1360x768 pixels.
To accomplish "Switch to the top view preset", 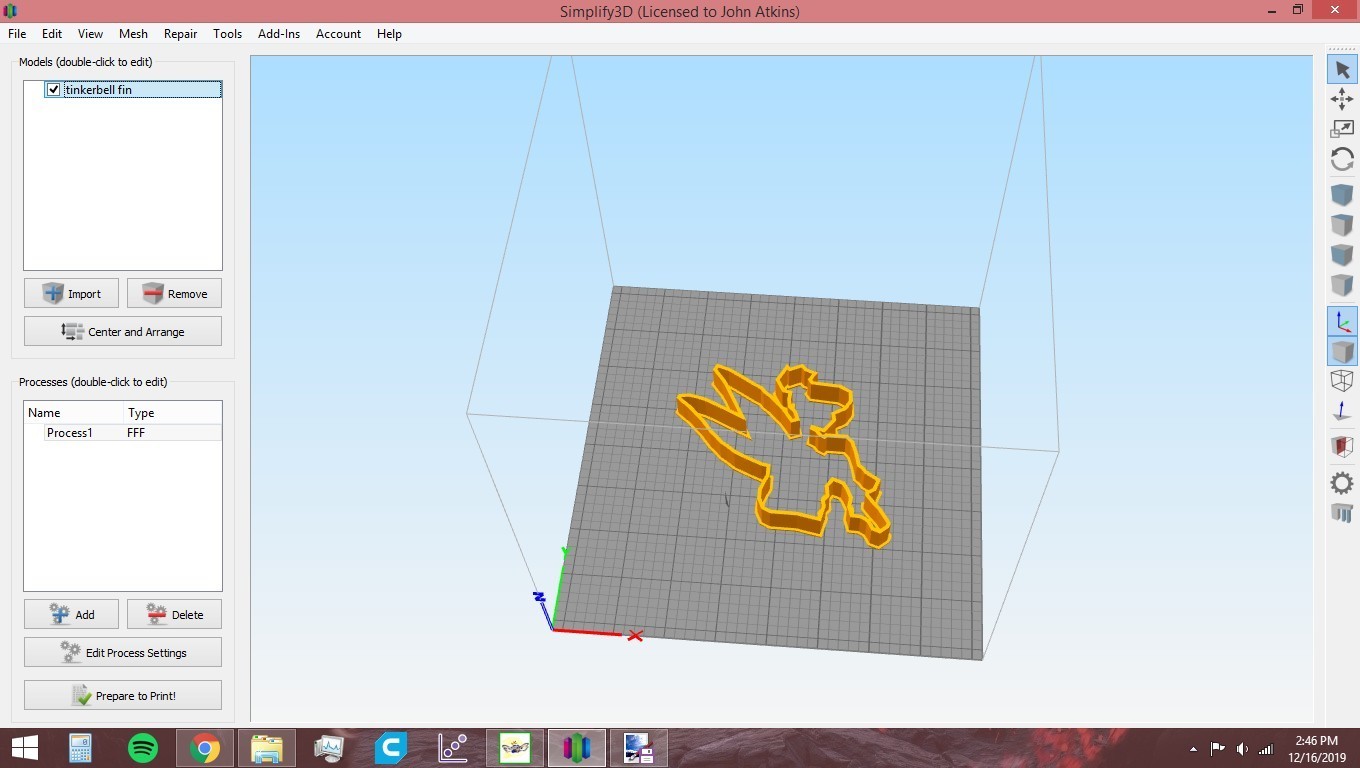I will pyautogui.click(x=1342, y=224).
